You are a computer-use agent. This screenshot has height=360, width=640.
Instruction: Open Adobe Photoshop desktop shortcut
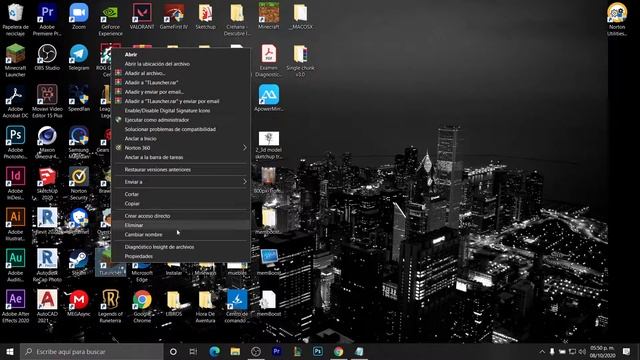click(16, 142)
